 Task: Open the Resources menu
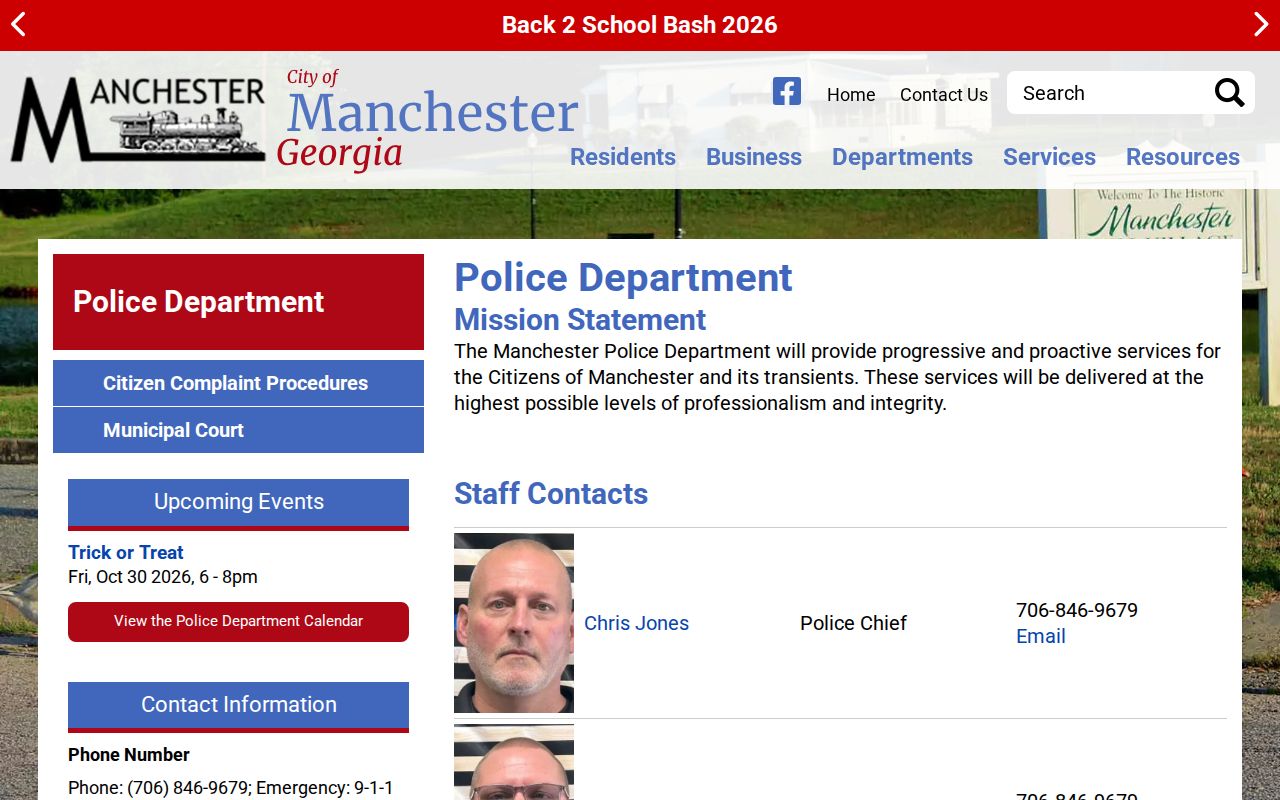[x=1183, y=157]
